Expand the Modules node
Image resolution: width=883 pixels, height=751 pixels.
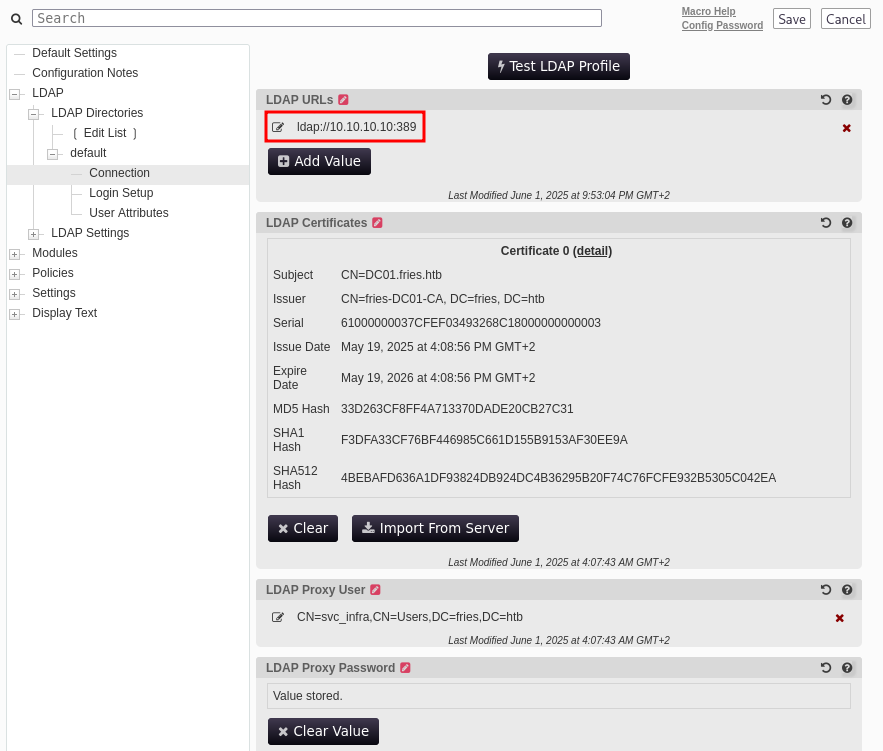pyautogui.click(x=15, y=254)
